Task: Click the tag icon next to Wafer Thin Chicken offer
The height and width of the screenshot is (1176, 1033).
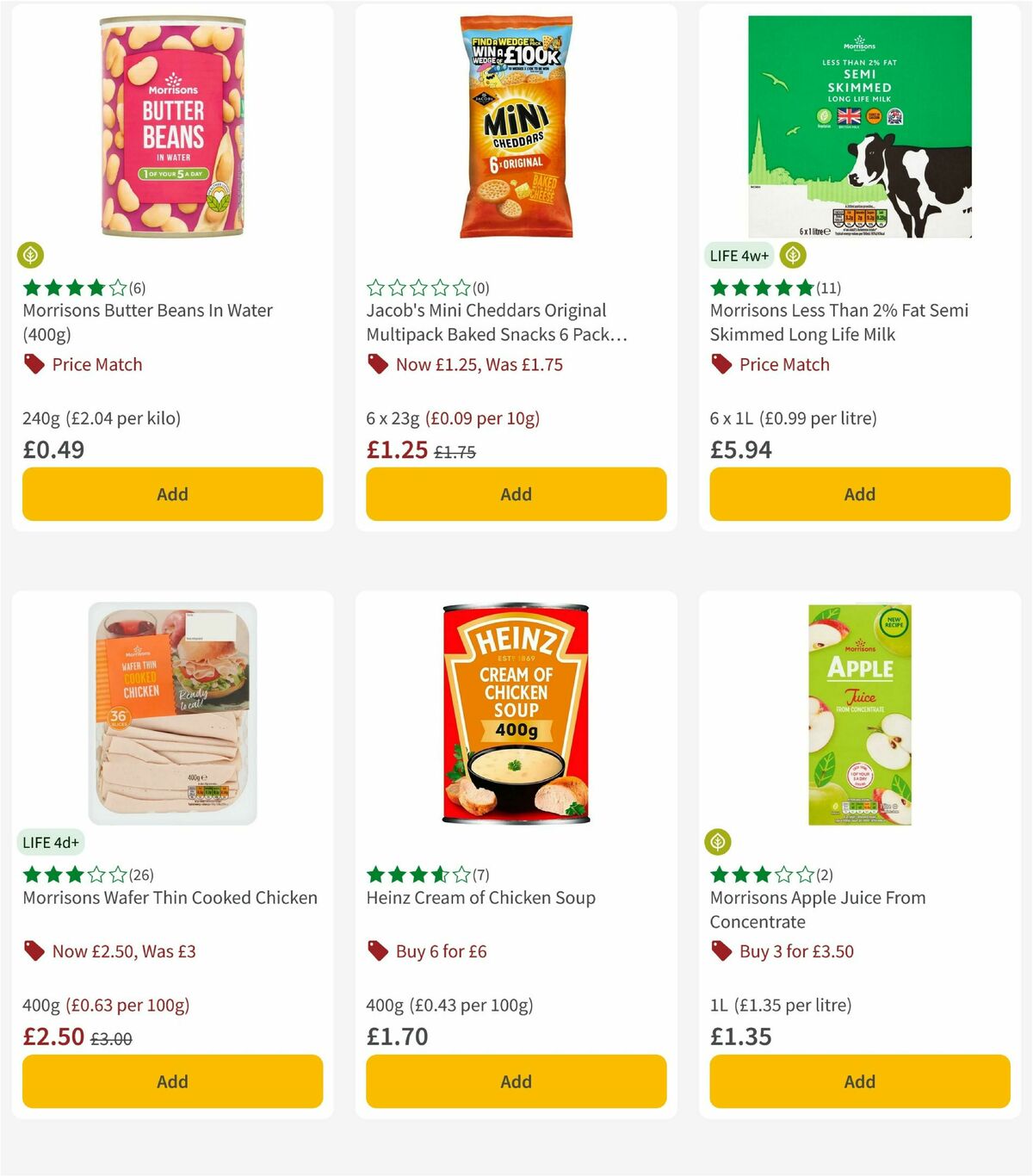Action: point(33,951)
